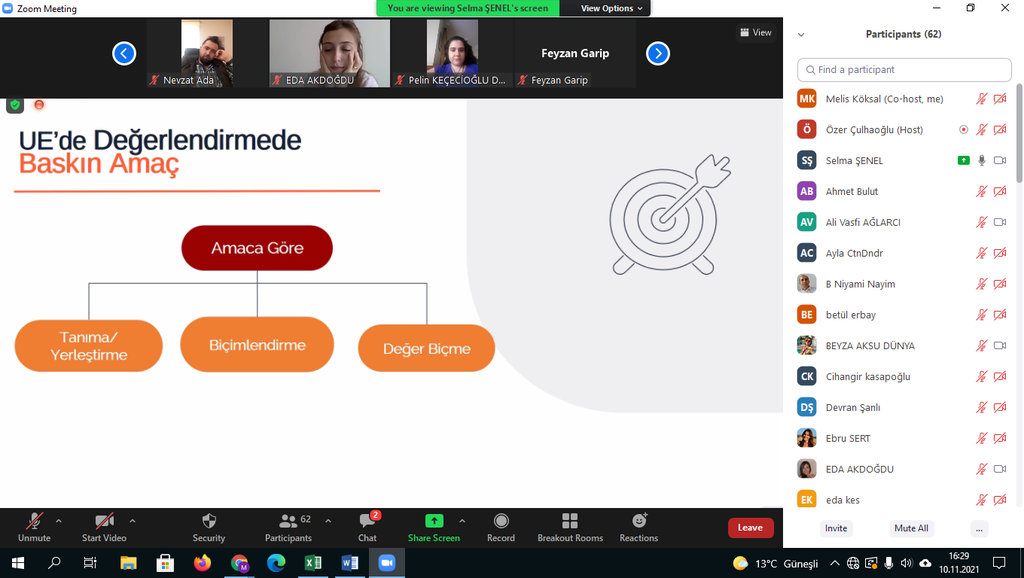This screenshot has height=578, width=1024.
Task: Expand the arrow next to Participants
Action: point(328,521)
